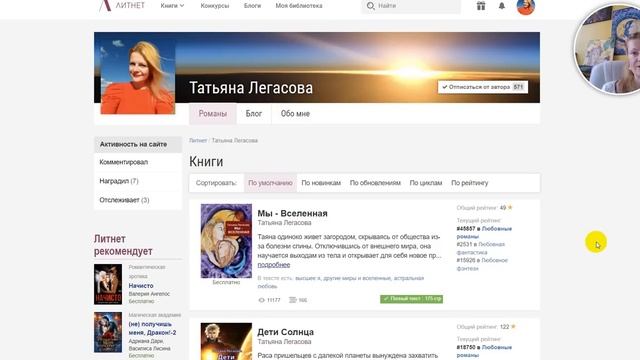
Task: Sort books По циклам
Action: tap(426, 183)
